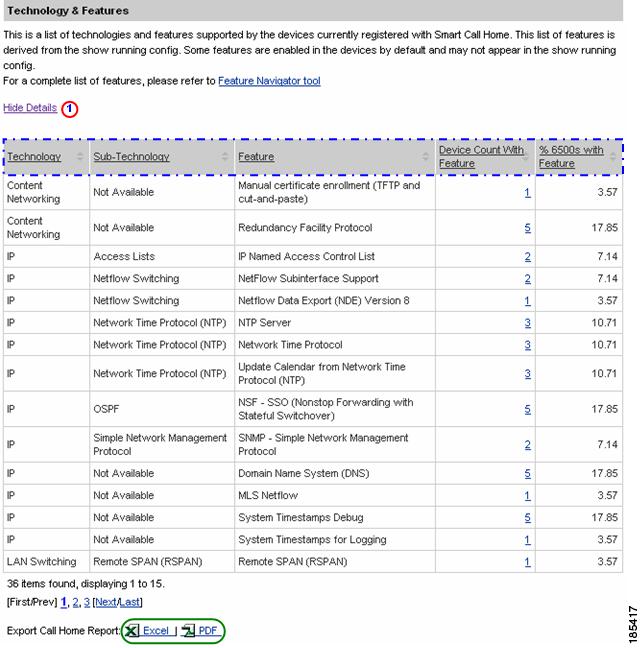Click the PDF export icon
This screenshot has width=641, height=648.
pos(188,631)
